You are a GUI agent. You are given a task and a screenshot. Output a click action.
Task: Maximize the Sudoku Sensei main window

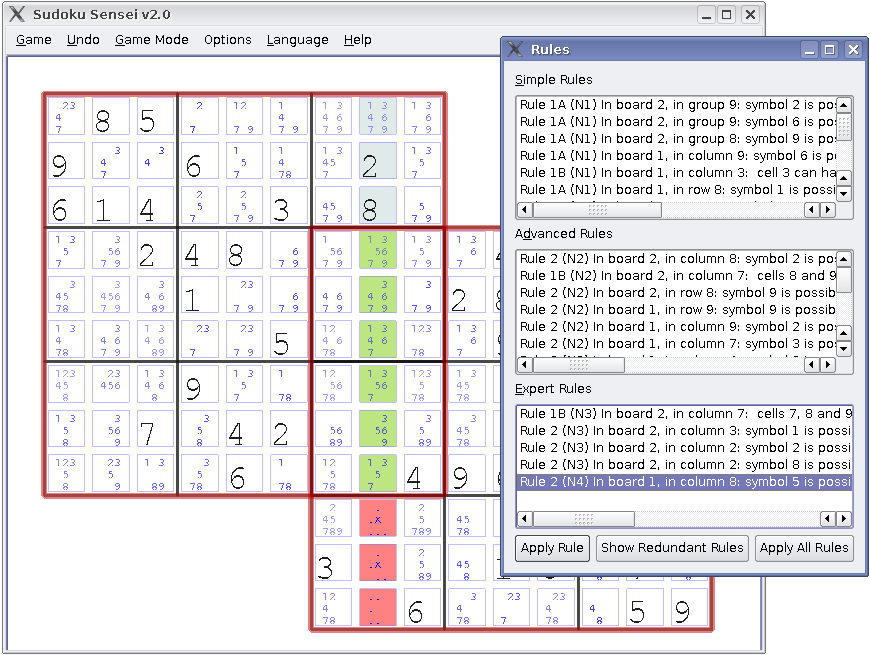click(726, 14)
